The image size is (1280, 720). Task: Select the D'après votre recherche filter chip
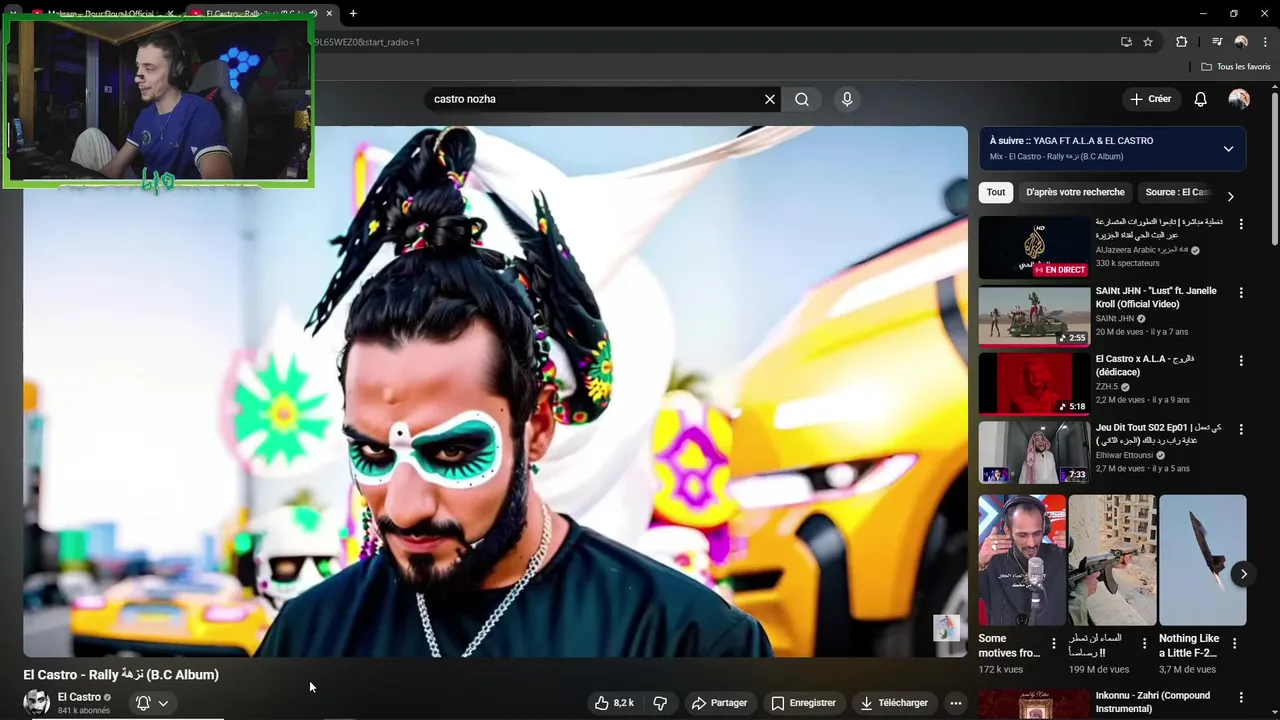click(x=1075, y=192)
